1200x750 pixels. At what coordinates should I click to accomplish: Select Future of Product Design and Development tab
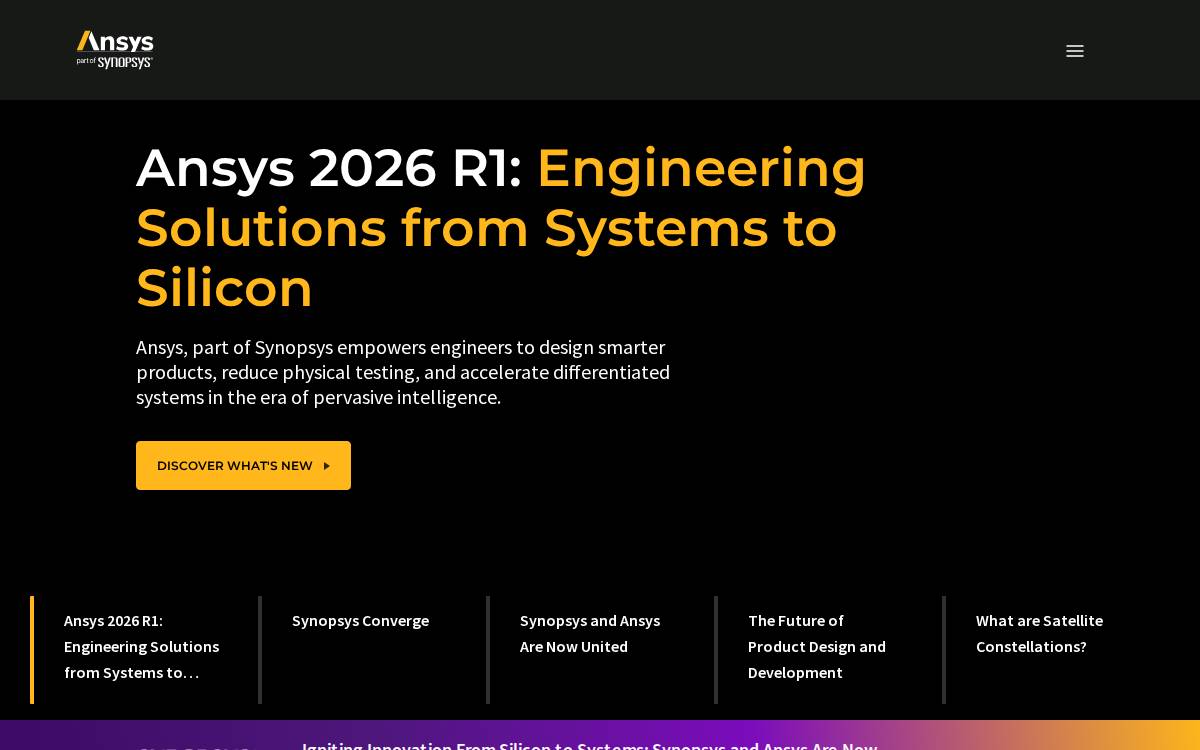[828, 650]
